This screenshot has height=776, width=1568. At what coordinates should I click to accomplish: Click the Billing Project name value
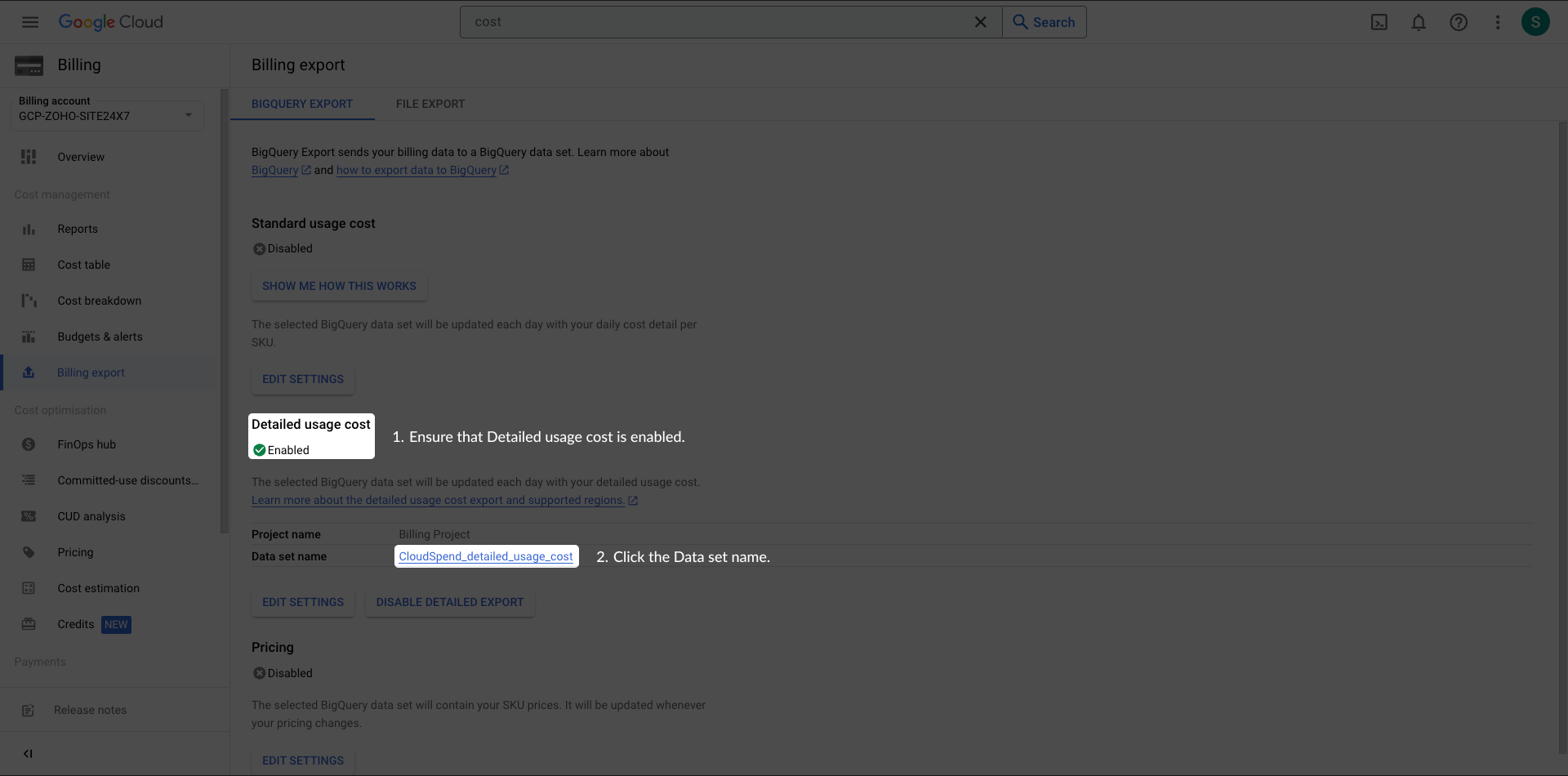(434, 534)
